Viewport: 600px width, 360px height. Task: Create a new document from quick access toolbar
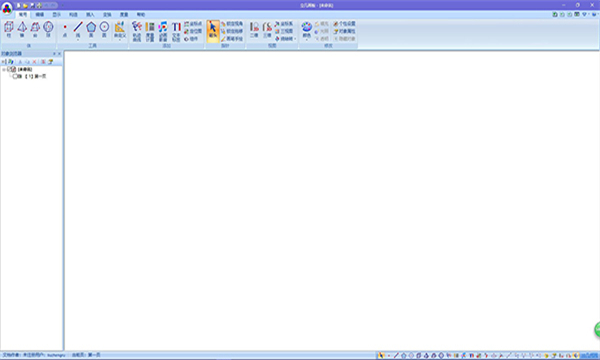point(18,5)
